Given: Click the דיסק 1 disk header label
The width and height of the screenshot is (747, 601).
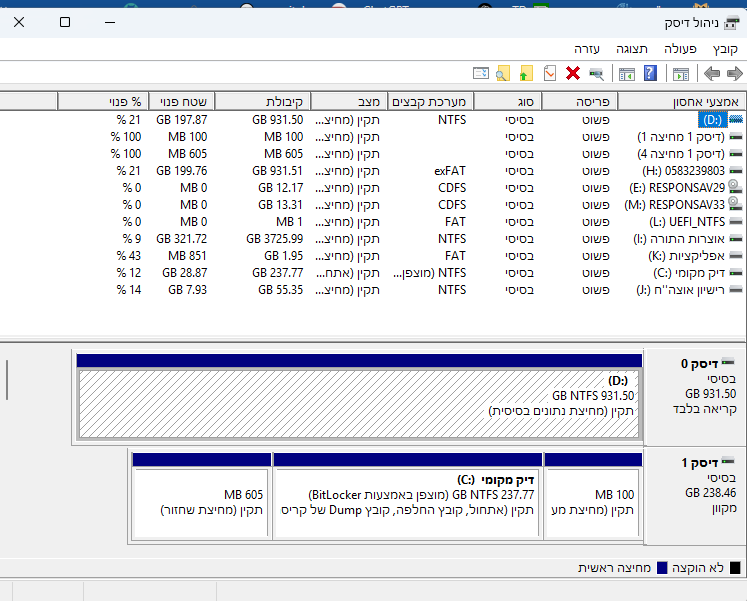Looking at the screenshot, I should (699, 462).
